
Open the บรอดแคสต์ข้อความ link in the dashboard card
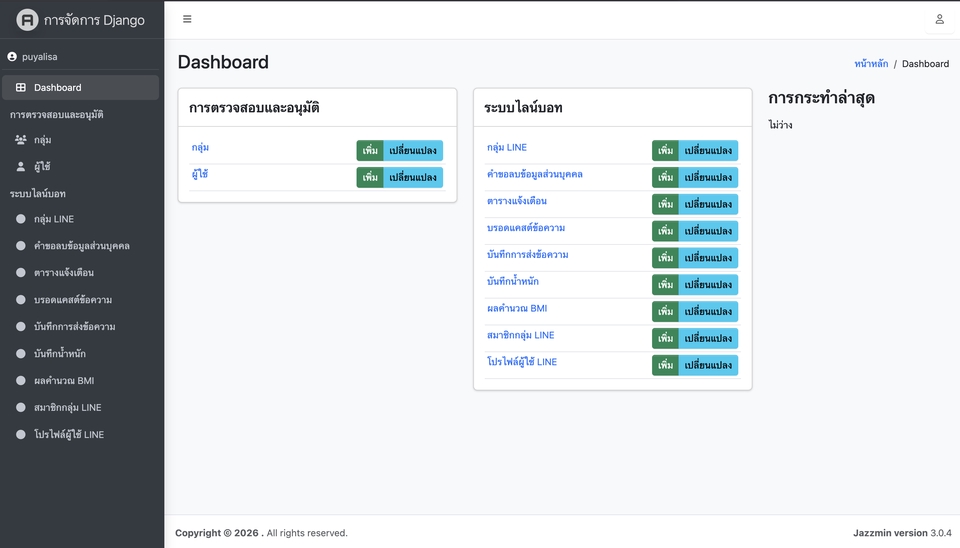pyautogui.click(x=526, y=228)
